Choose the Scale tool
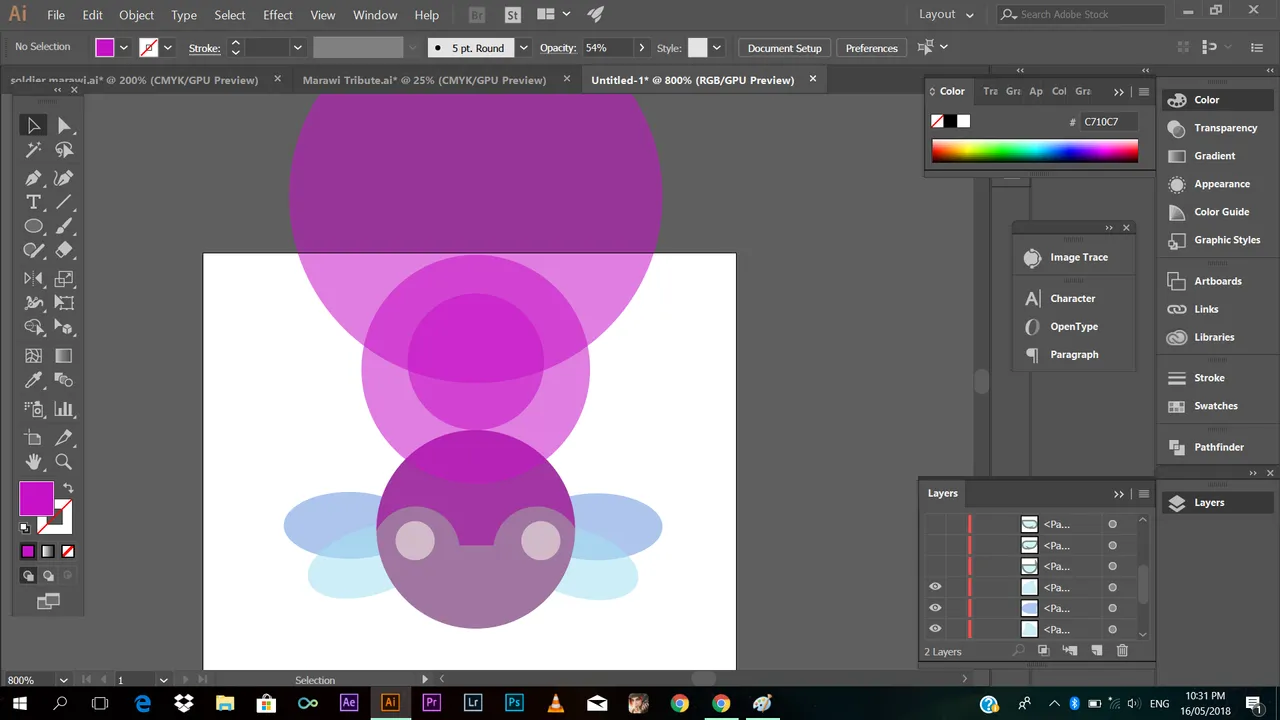The image size is (1280, 720). (64, 279)
